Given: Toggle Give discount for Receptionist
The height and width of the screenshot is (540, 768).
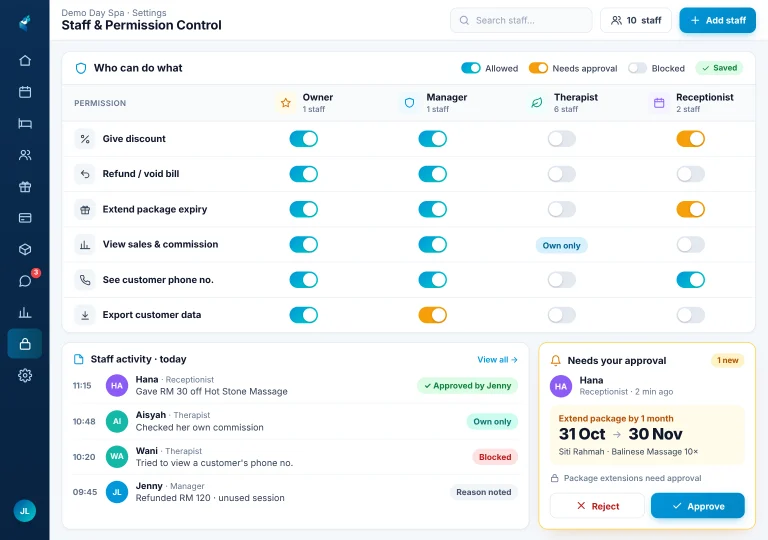Looking at the screenshot, I should pyautogui.click(x=691, y=139).
